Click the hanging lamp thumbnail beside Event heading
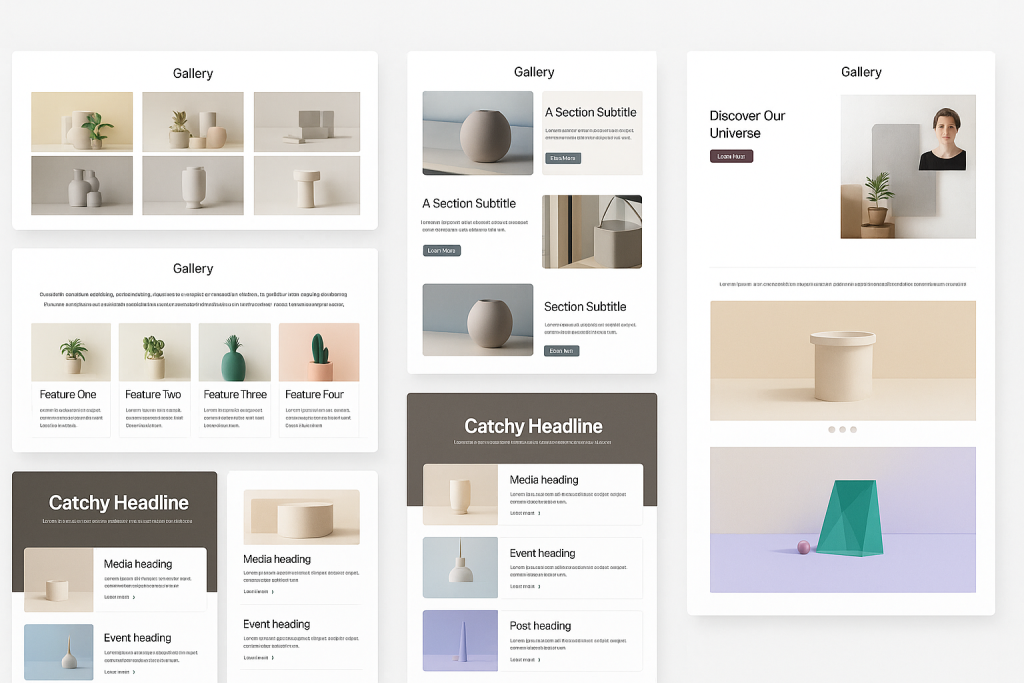1024x683 pixels. coord(460,567)
